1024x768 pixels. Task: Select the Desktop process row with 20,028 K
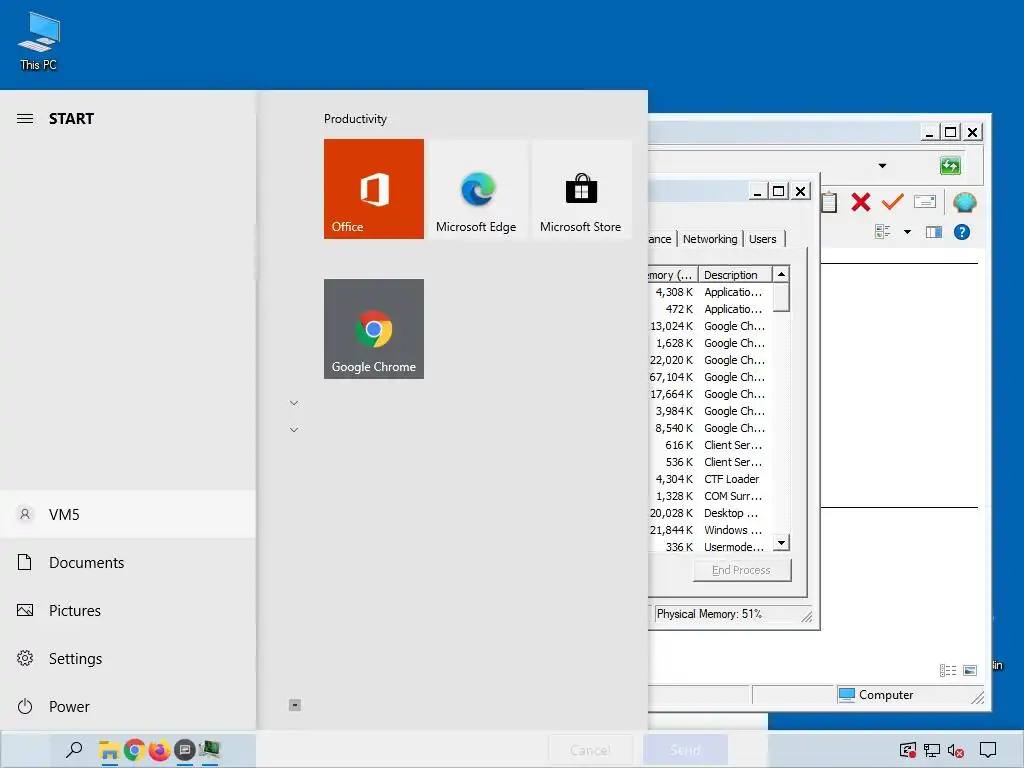[711, 513]
